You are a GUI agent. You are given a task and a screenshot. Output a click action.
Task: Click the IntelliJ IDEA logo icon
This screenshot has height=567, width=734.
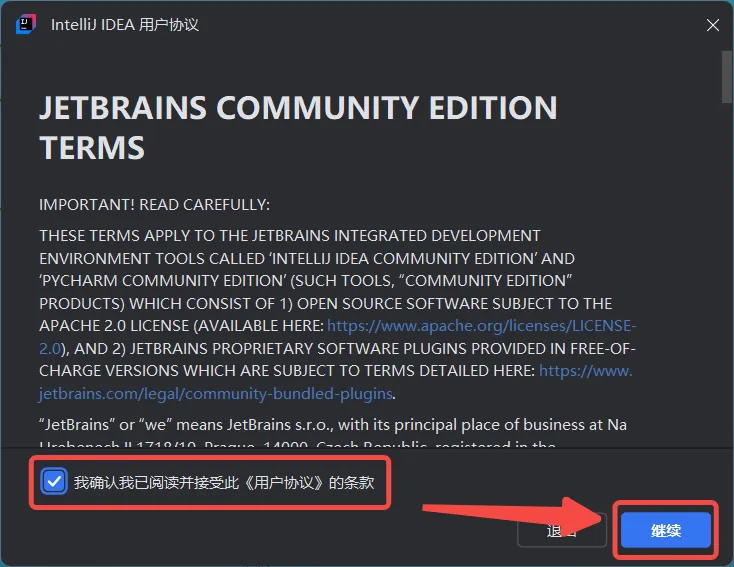[x=26, y=24]
